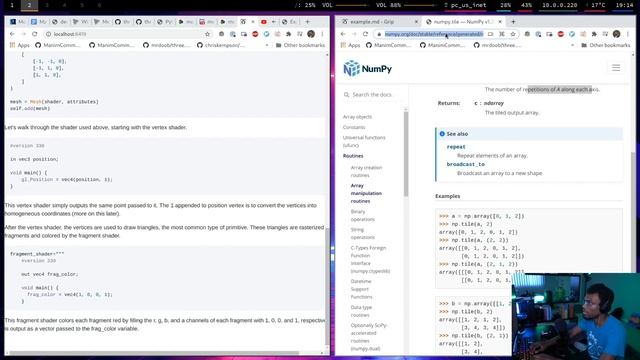Open the chriskempson bookmark in the localhost window
This screenshot has height=360, width=640.
click(x=220, y=45)
